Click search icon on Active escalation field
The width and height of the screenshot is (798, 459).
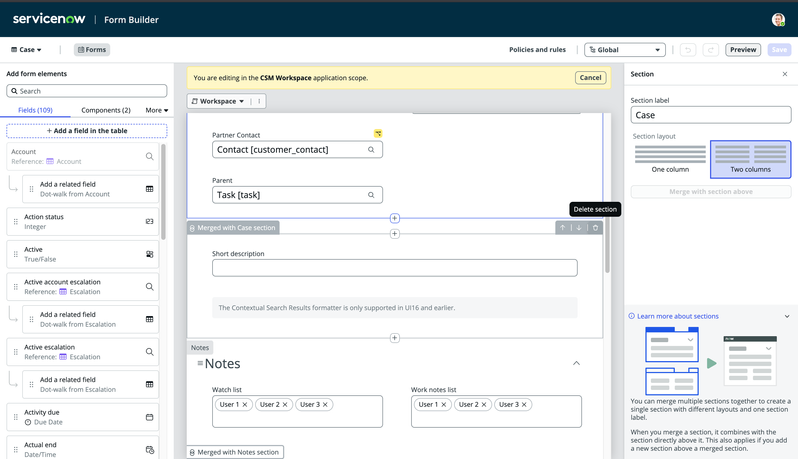point(150,352)
